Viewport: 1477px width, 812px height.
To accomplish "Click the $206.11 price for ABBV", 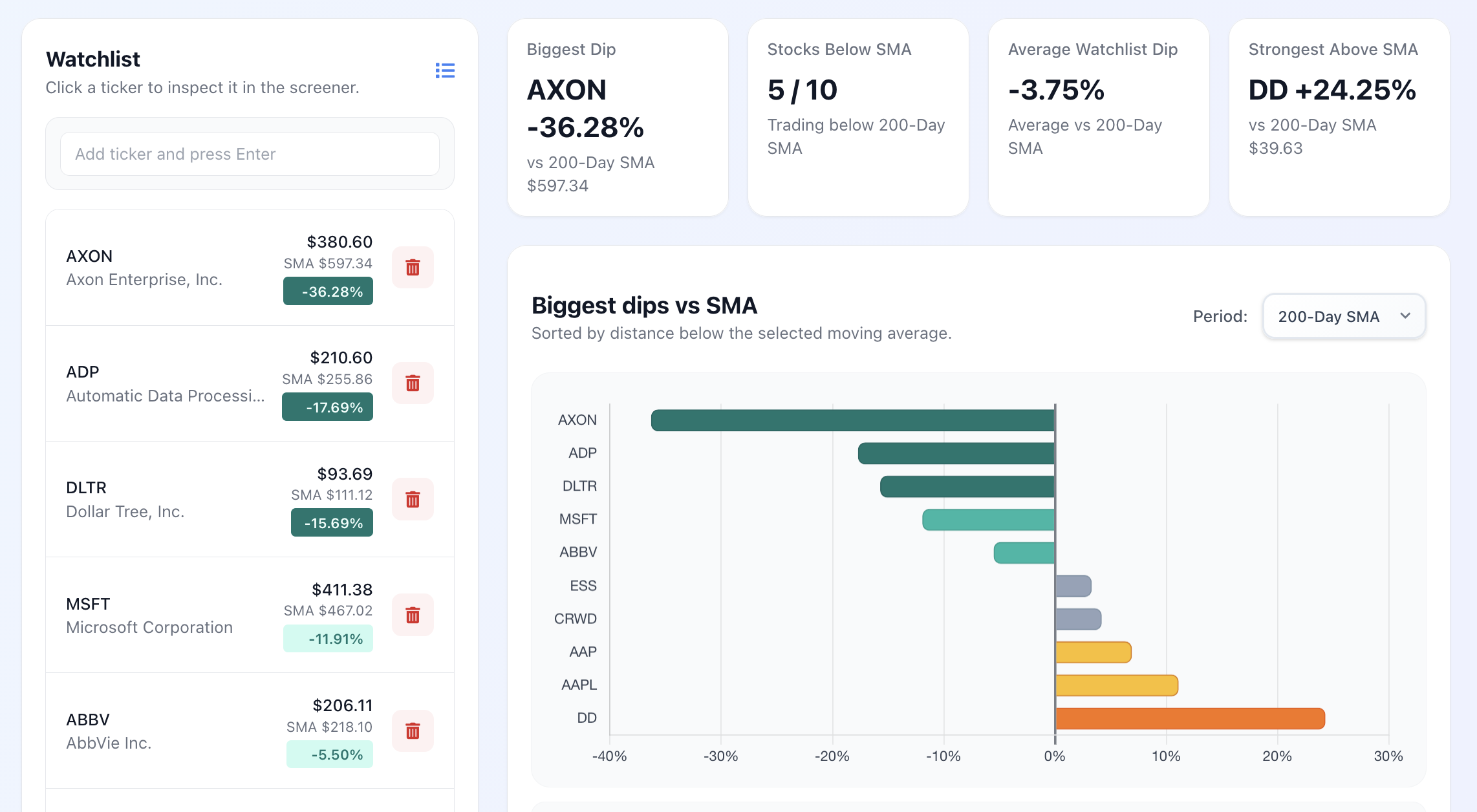I will click(343, 705).
